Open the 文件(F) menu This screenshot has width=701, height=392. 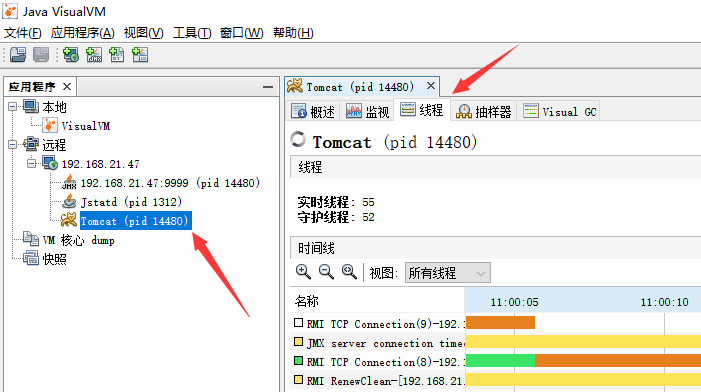[x=22, y=33]
